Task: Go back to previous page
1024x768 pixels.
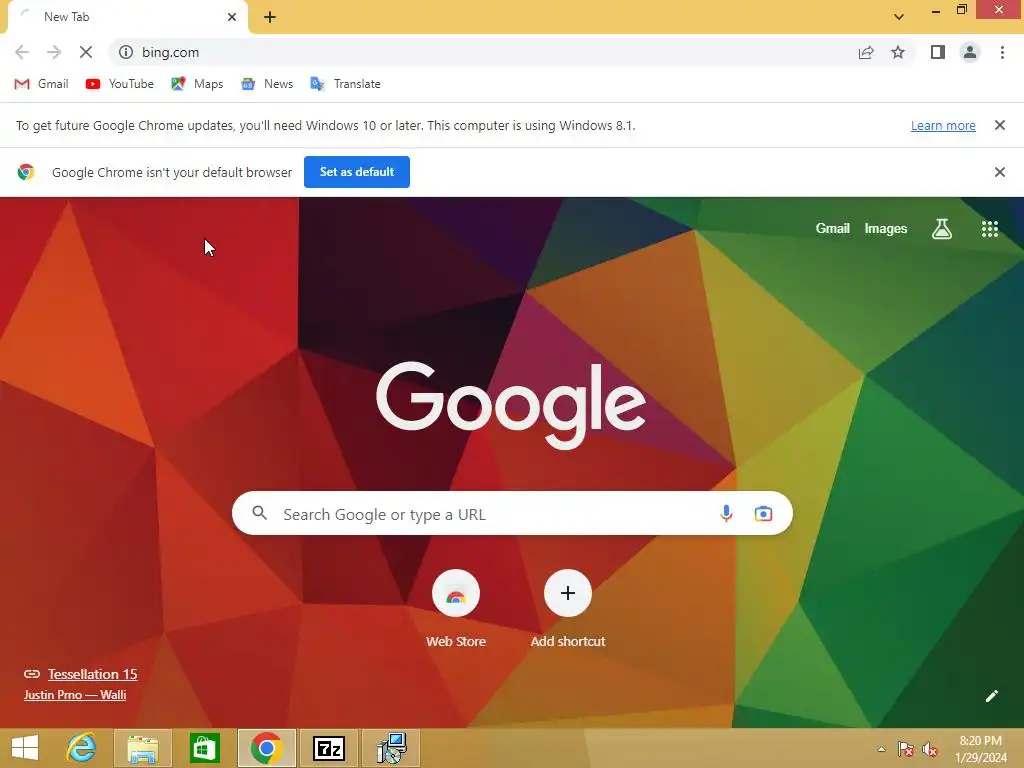Action: 22,52
